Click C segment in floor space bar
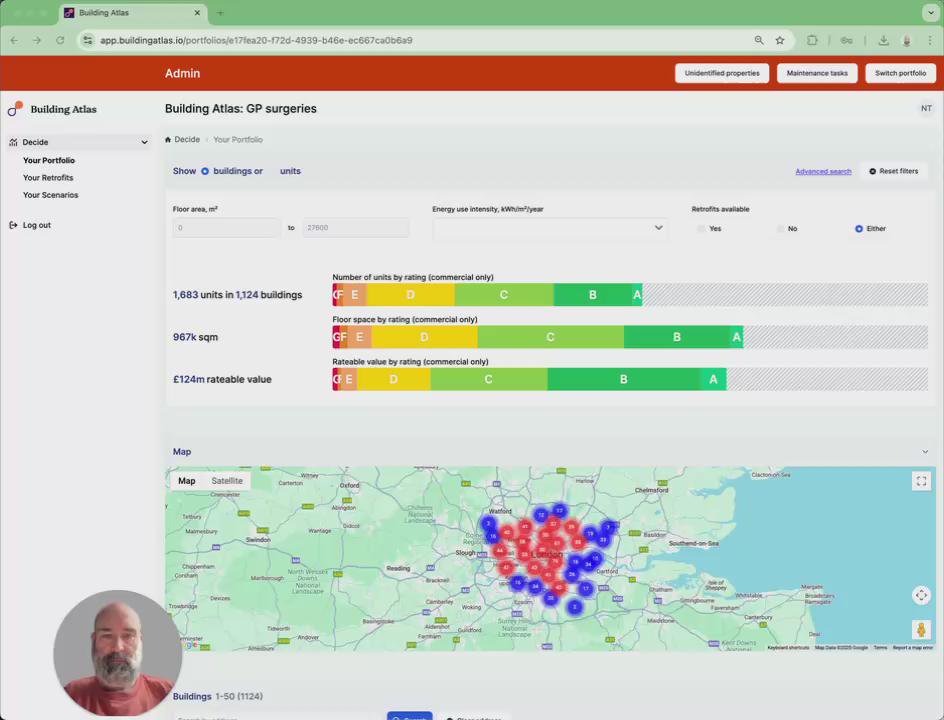This screenshot has width=944, height=720. [550, 337]
